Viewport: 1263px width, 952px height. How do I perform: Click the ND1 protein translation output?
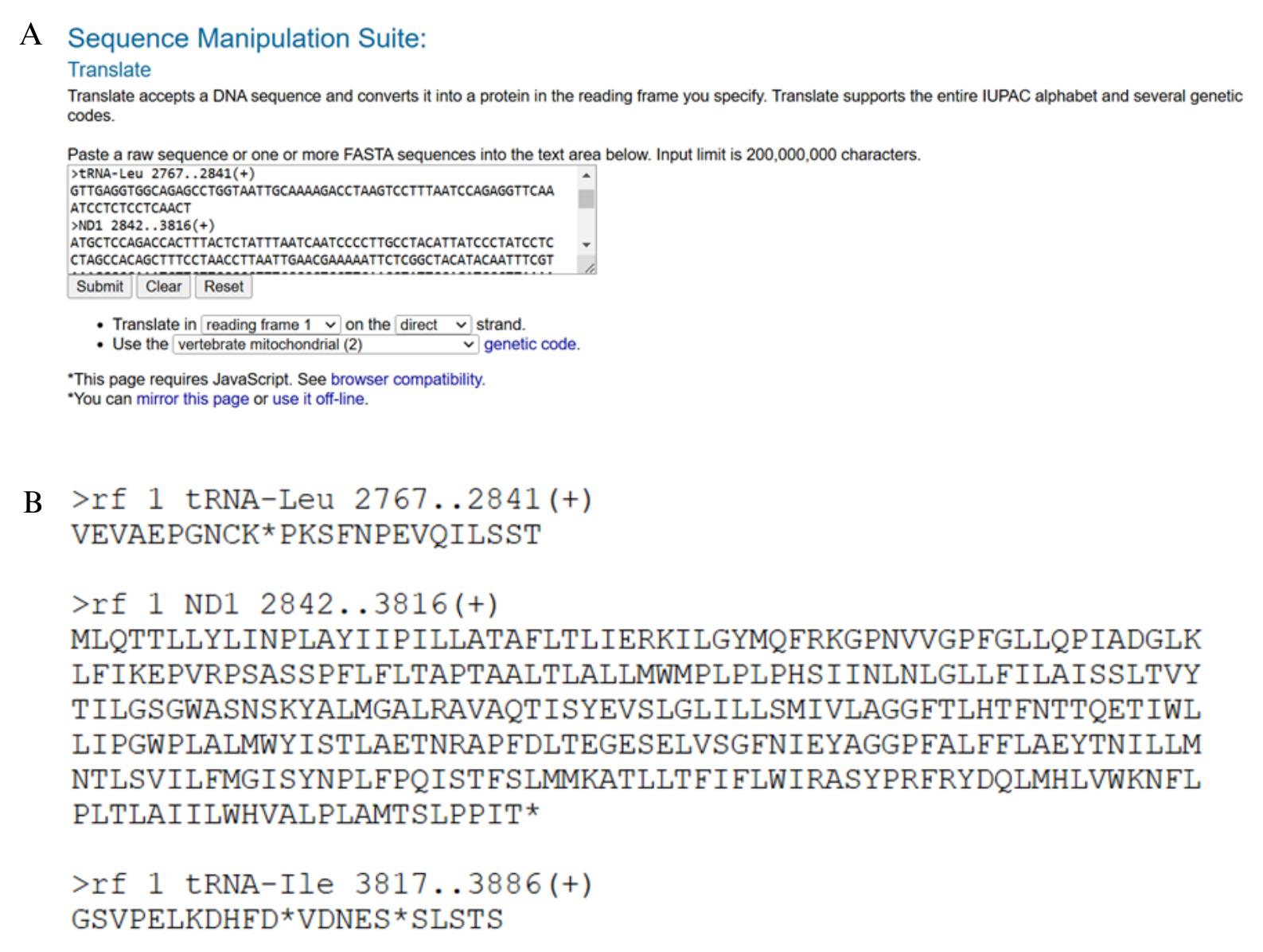click(x=636, y=727)
